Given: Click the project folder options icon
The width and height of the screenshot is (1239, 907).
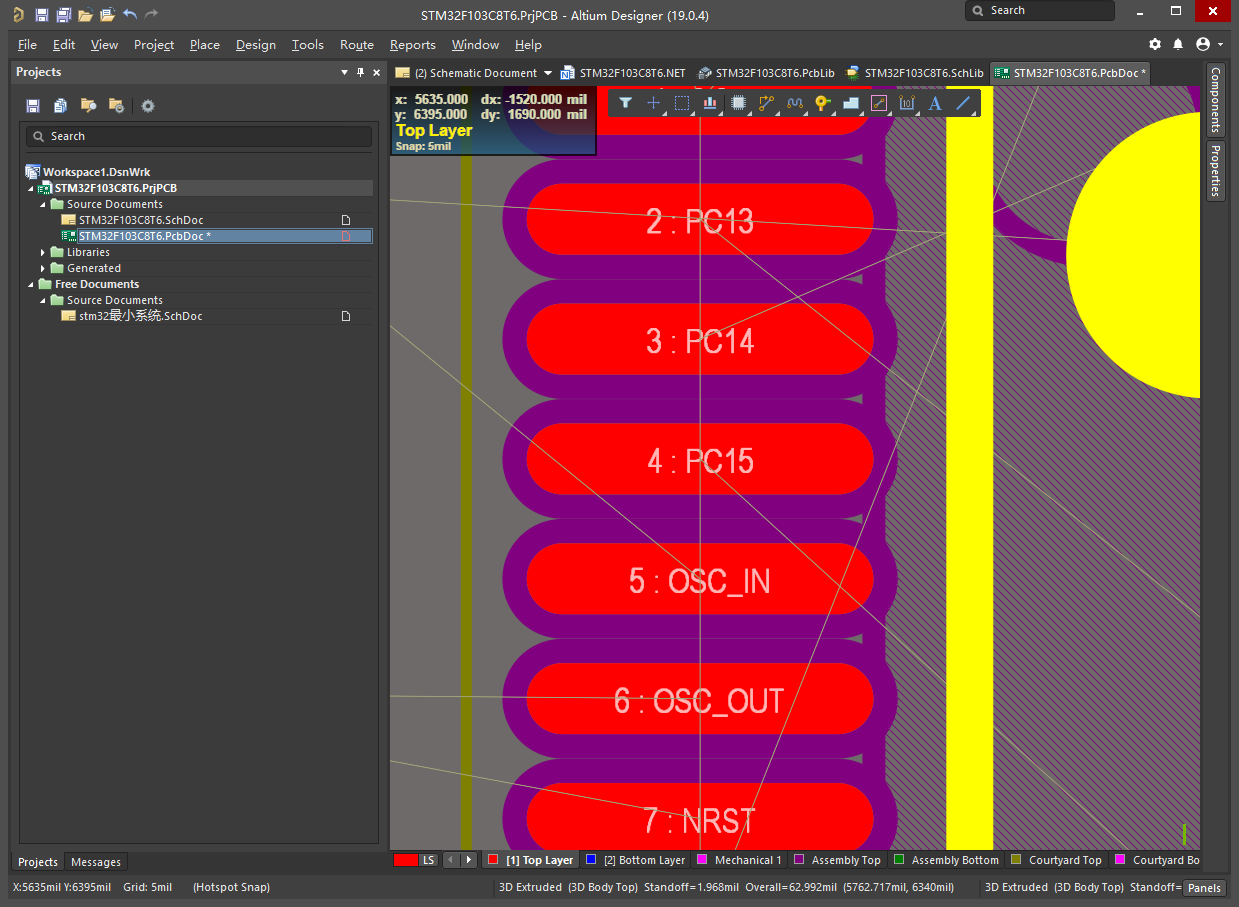Looking at the screenshot, I should 116,106.
